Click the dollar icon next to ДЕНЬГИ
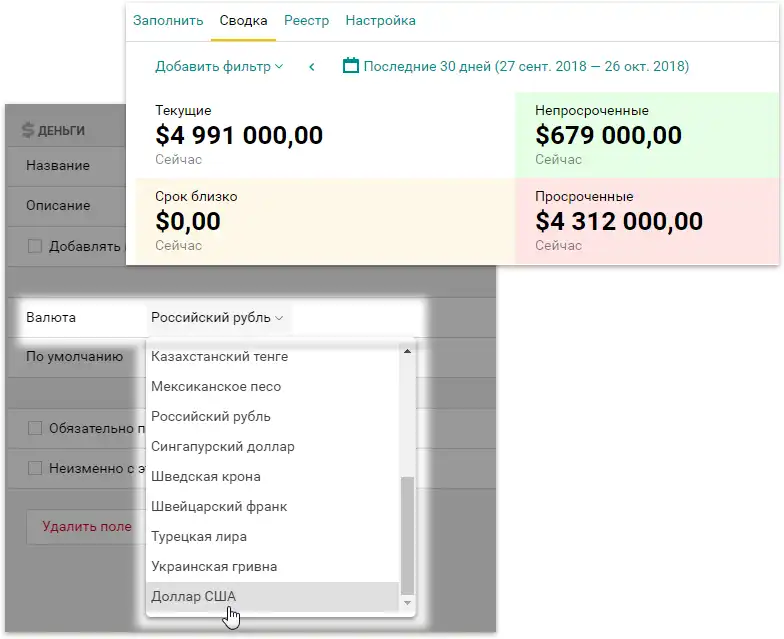784x639 pixels. point(28,130)
